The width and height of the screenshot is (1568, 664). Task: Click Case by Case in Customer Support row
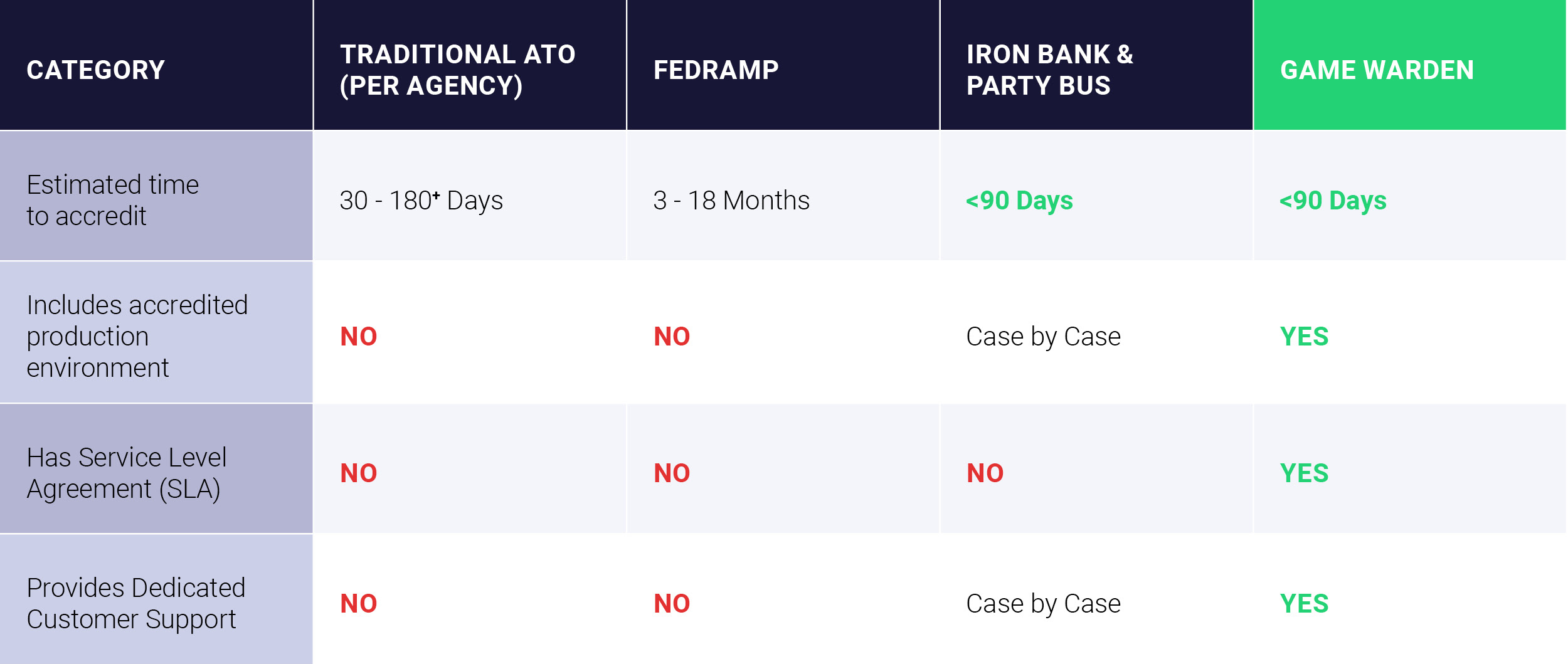click(x=1043, y=604)
